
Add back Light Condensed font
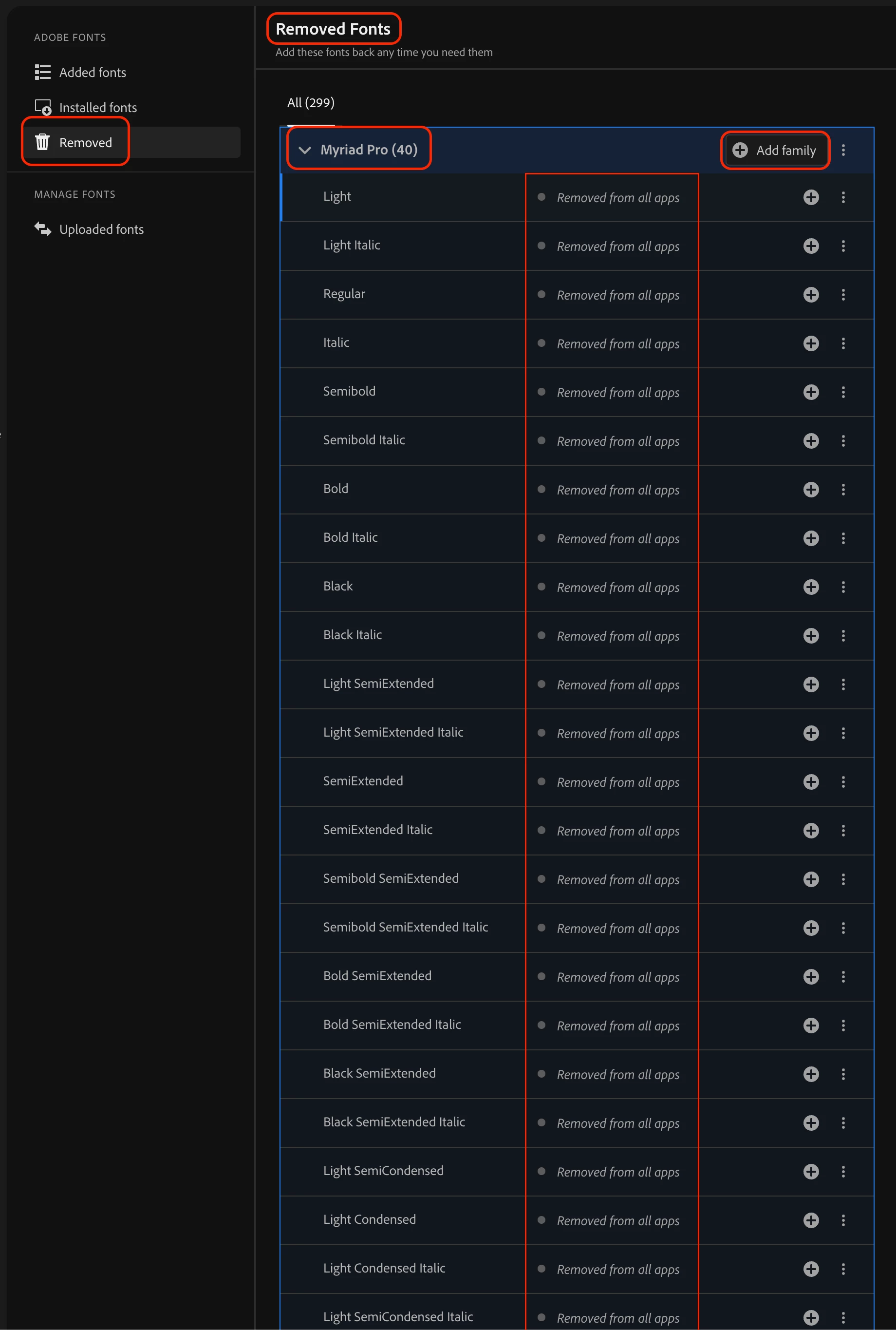pos(811,1220)
